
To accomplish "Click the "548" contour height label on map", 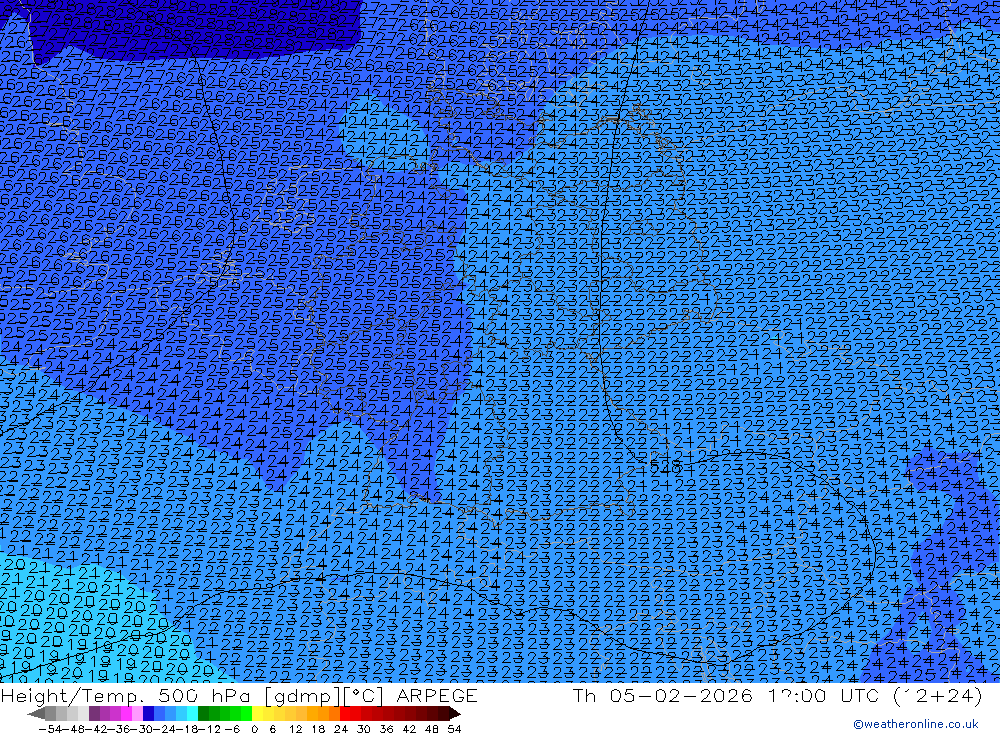I will point(667,467).
